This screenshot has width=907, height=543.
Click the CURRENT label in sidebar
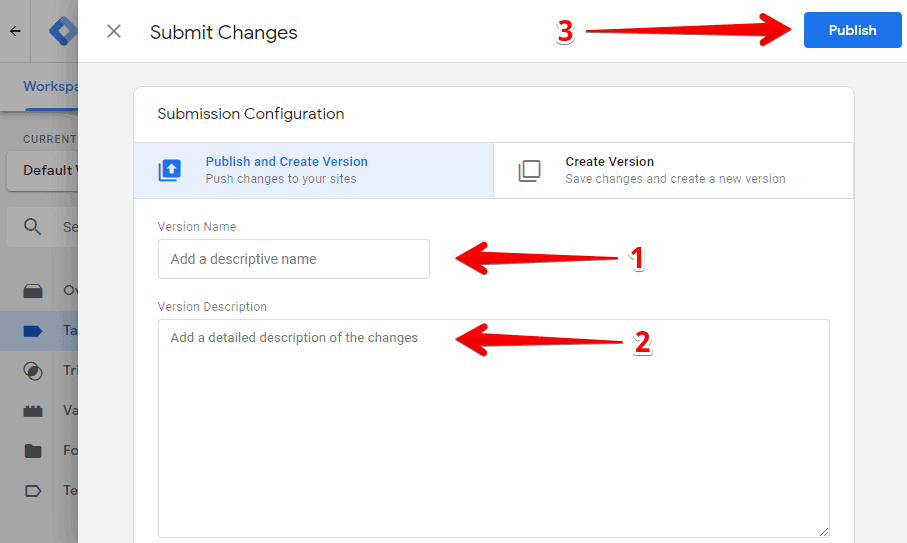click(50, 139)
